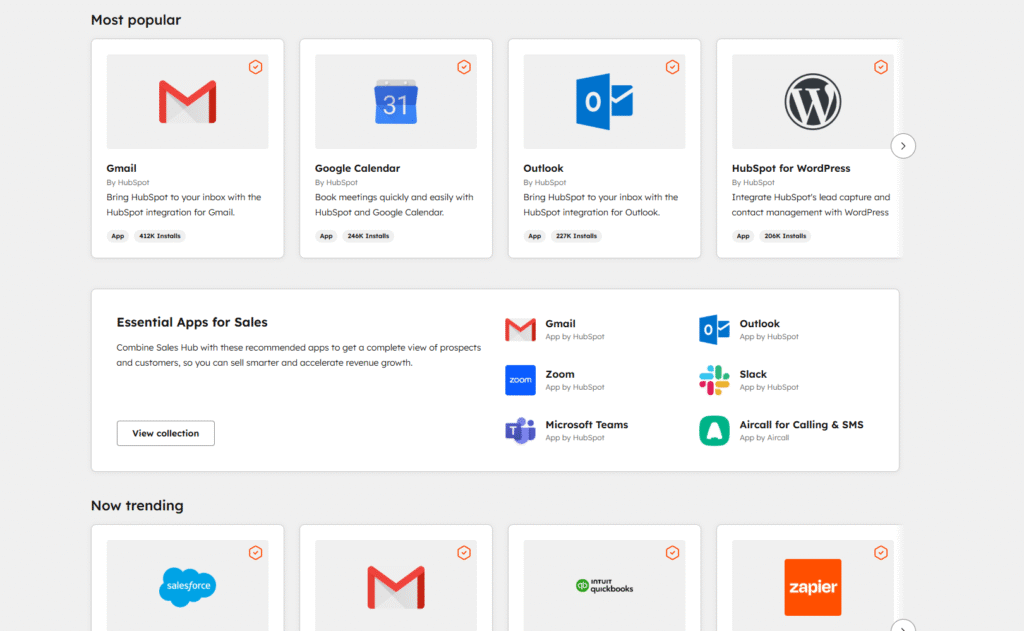Open the Google Calendar app icon
The image size is (1024, 631).
coord(395,102)
